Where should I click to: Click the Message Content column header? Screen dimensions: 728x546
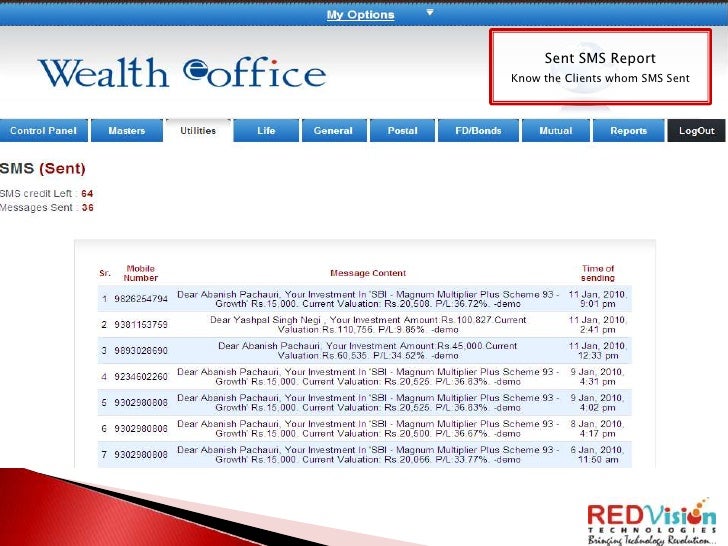[x=368, y=273]
